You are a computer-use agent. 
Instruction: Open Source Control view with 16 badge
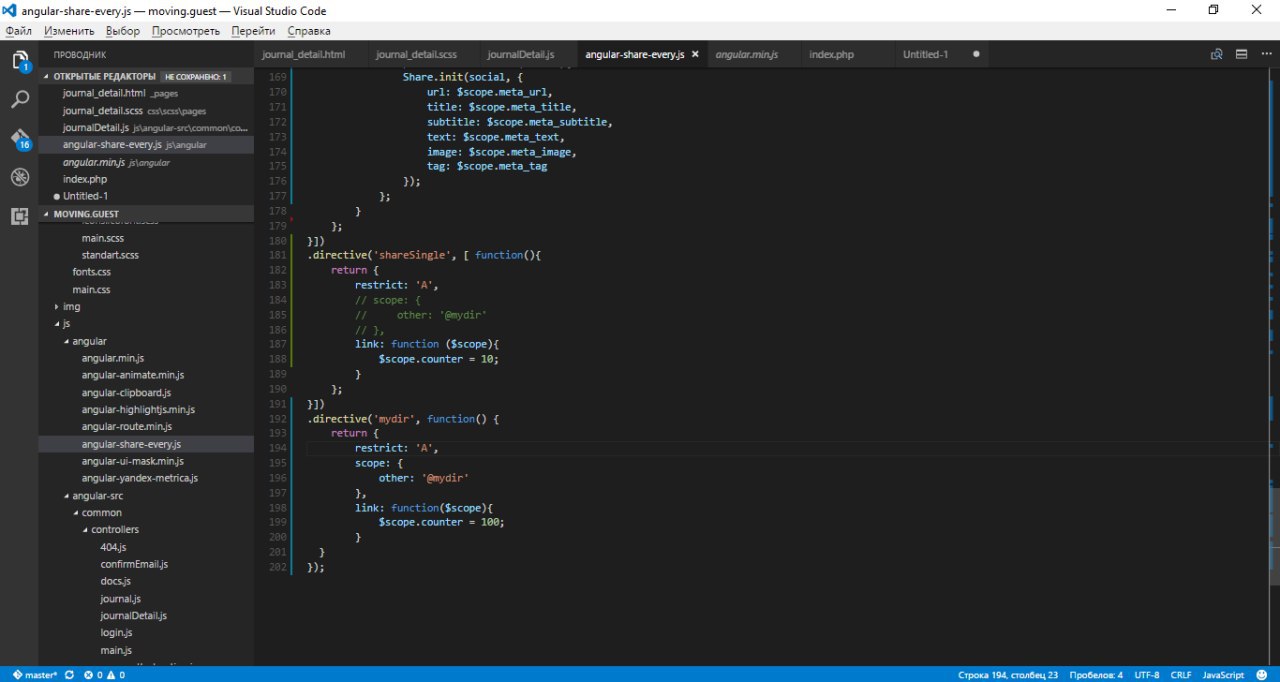click(x=19, y=138)
